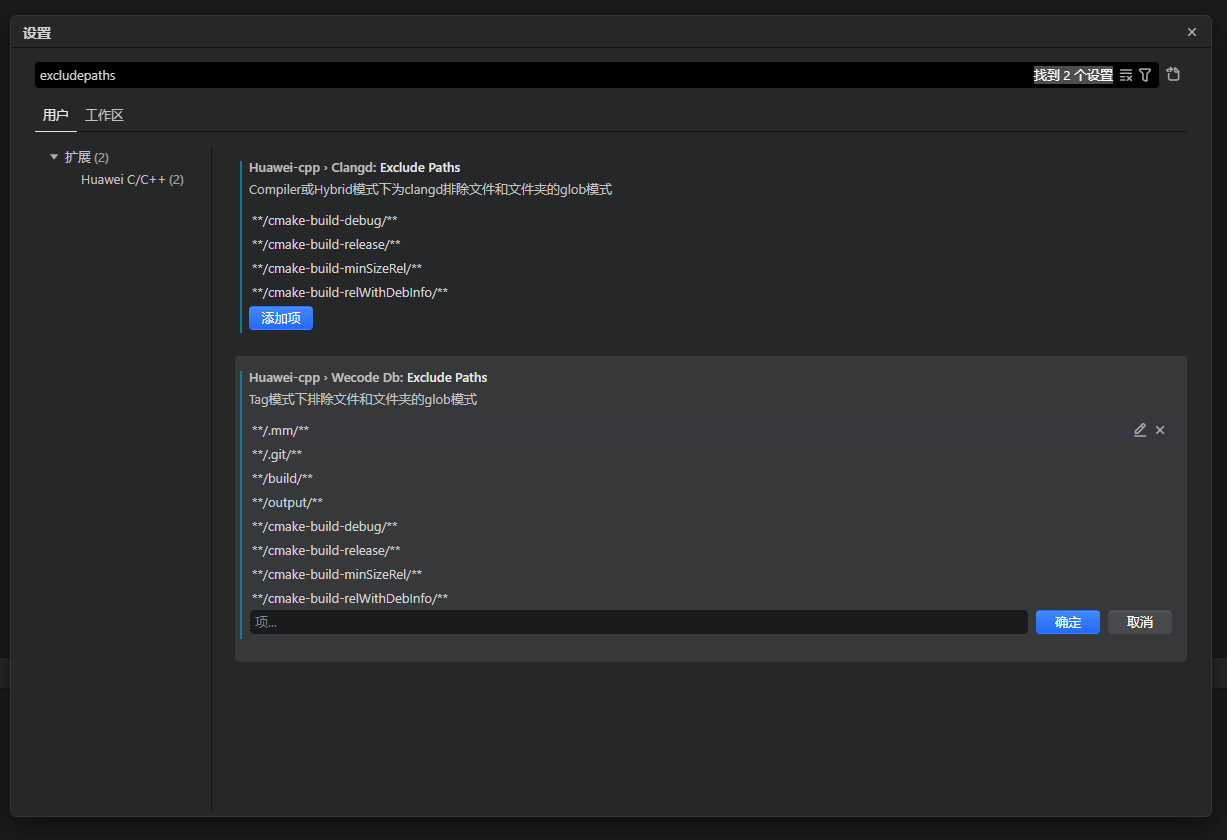Select the **/.mm/** entry

[281, 430]
